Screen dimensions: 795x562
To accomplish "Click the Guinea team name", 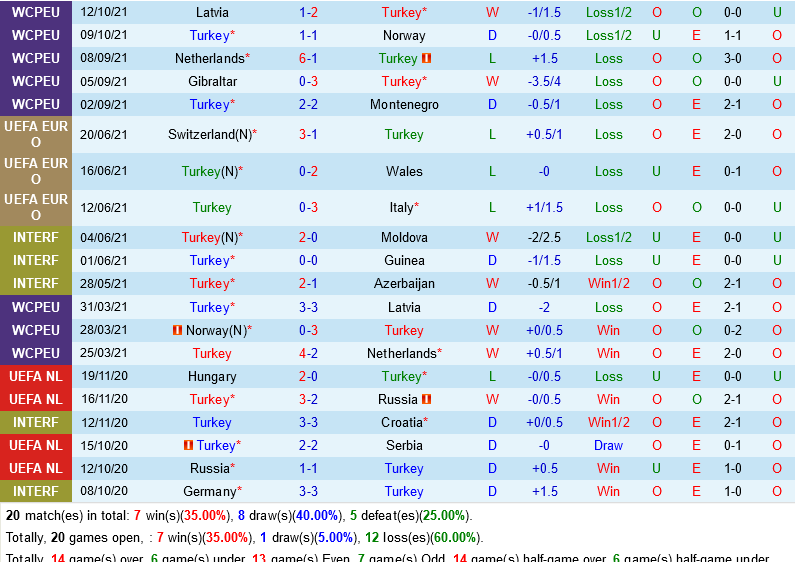I will (x=404, y=260).
